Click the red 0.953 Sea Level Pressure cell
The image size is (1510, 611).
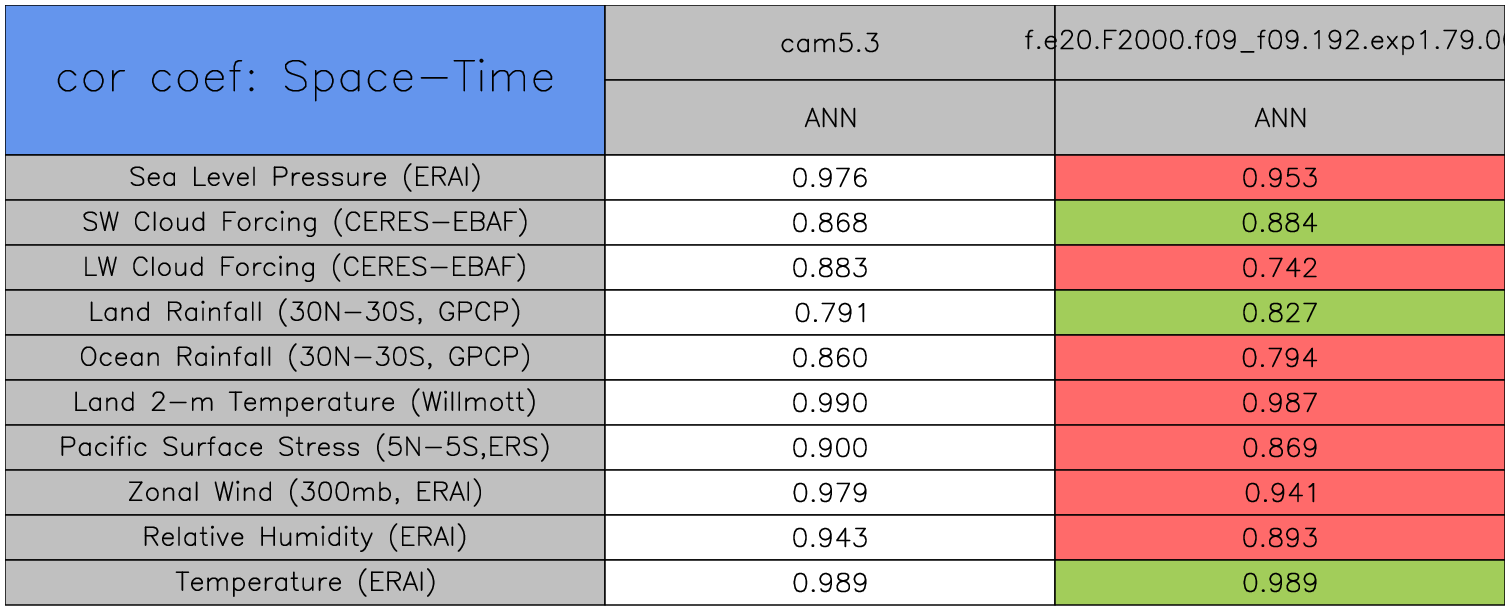pyautogui.click(x=1280, y=178)
